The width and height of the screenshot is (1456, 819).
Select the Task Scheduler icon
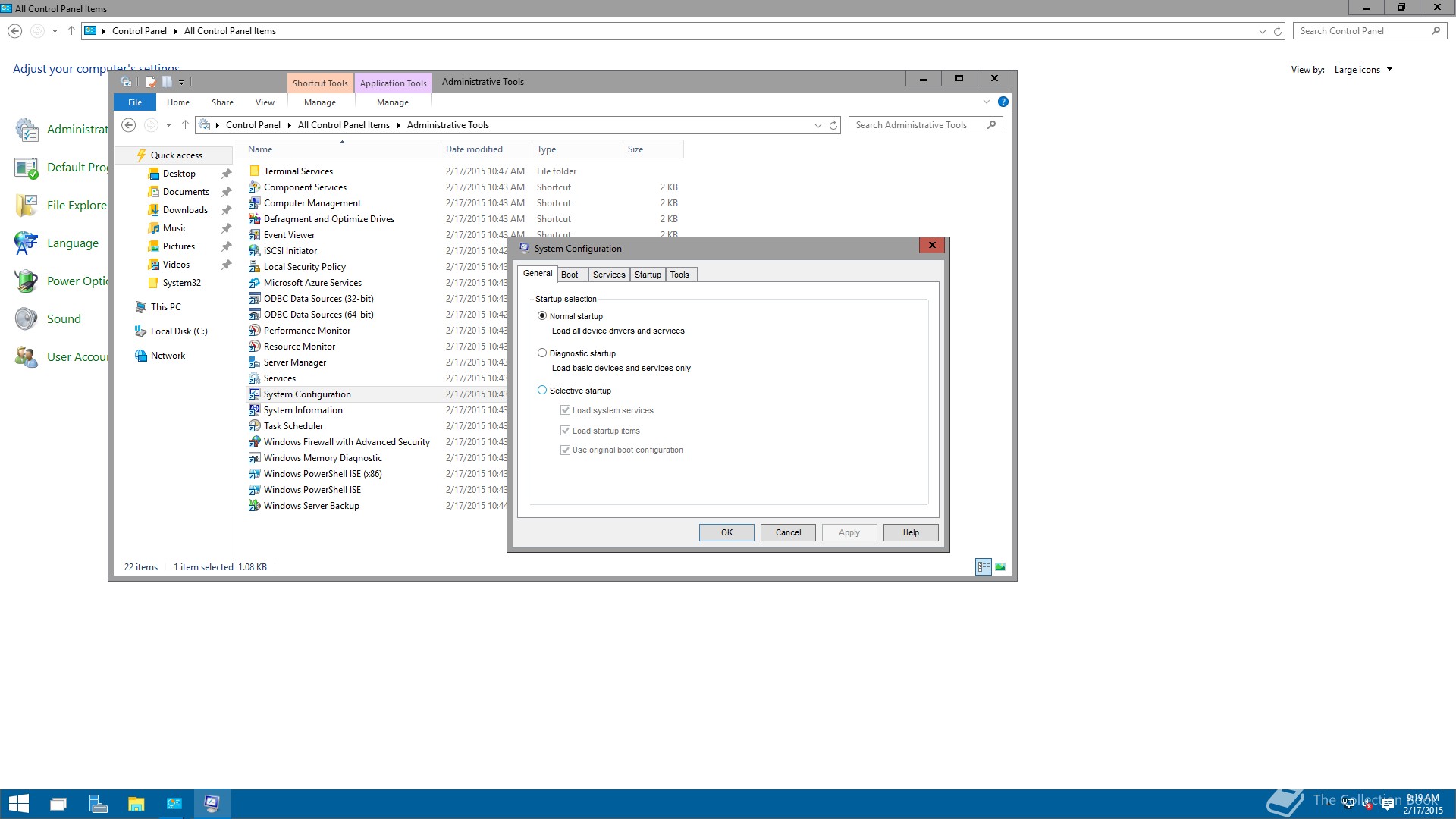(255, 426)
